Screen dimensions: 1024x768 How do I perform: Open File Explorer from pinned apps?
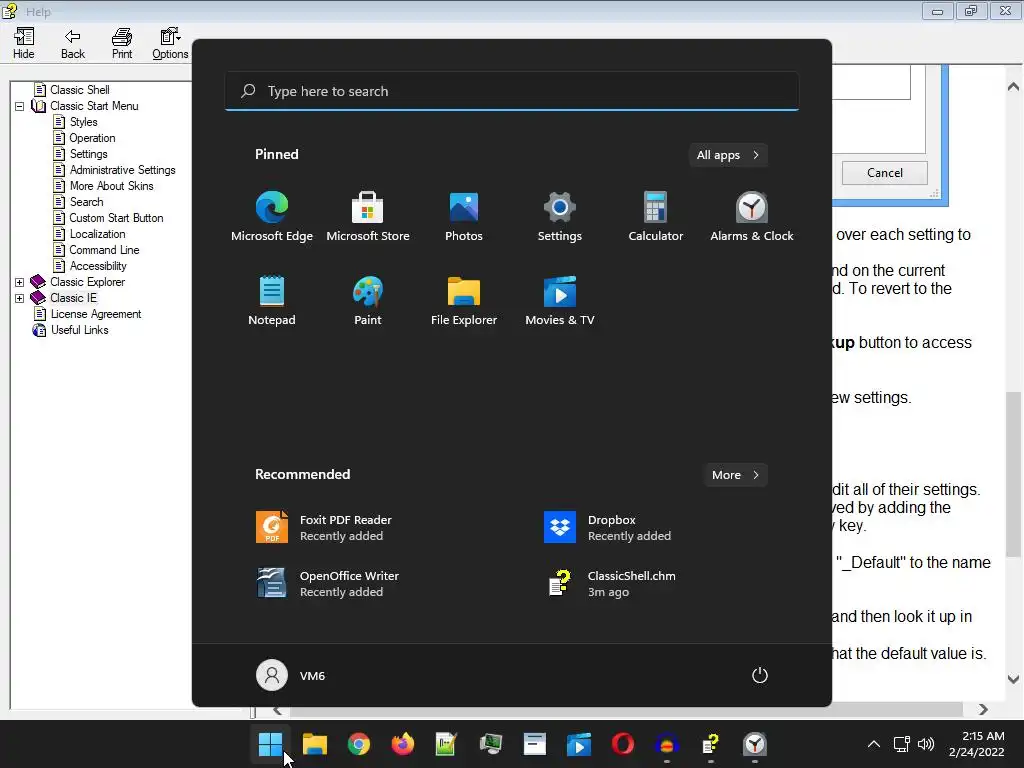(464, 300)
